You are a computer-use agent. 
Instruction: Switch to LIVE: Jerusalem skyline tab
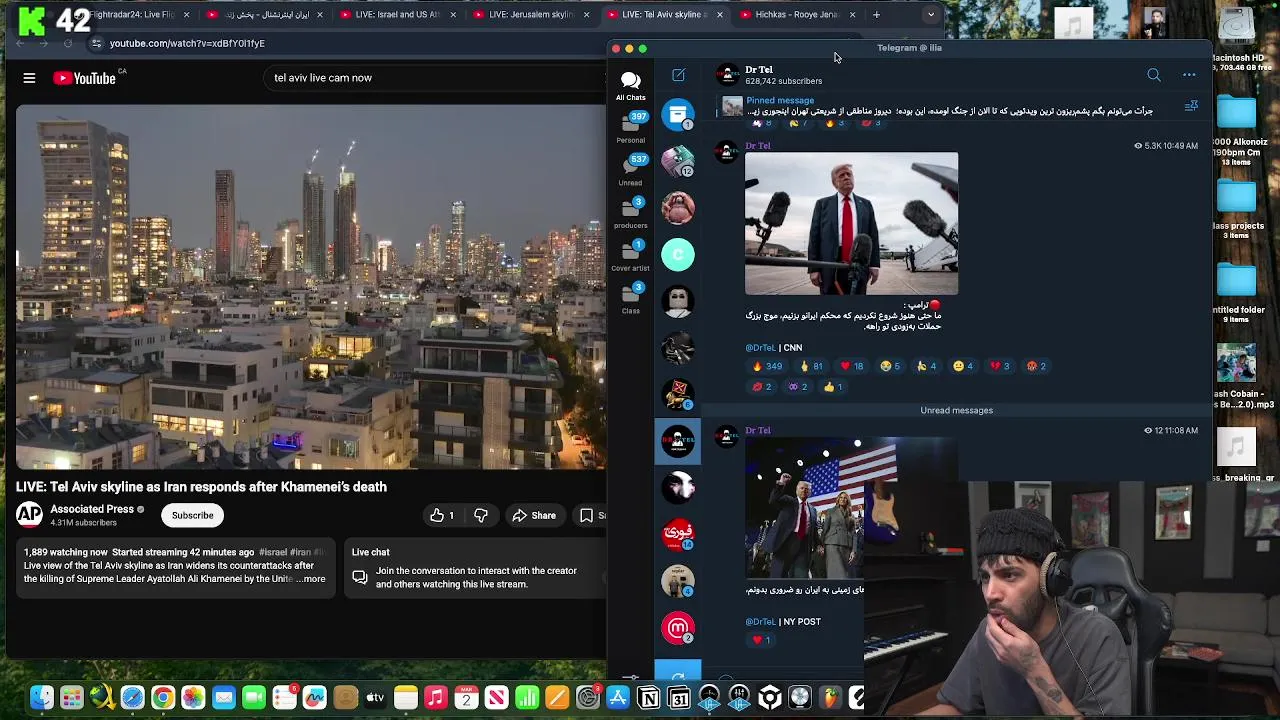pos(530,15)
